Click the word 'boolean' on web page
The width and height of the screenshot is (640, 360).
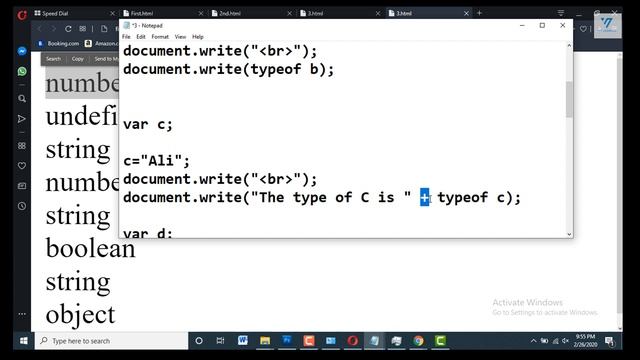(x=90, y=248)
